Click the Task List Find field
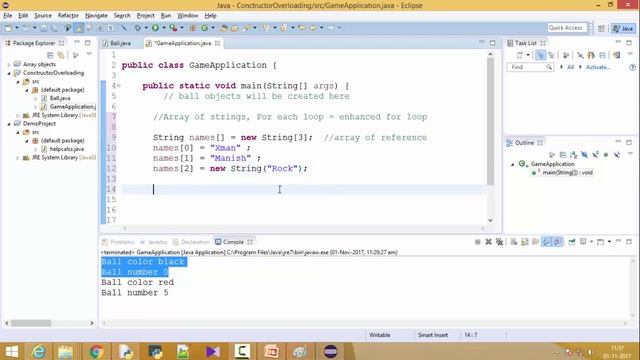The image size is (640, 360). pyautogui.click(x=530, y=67)
